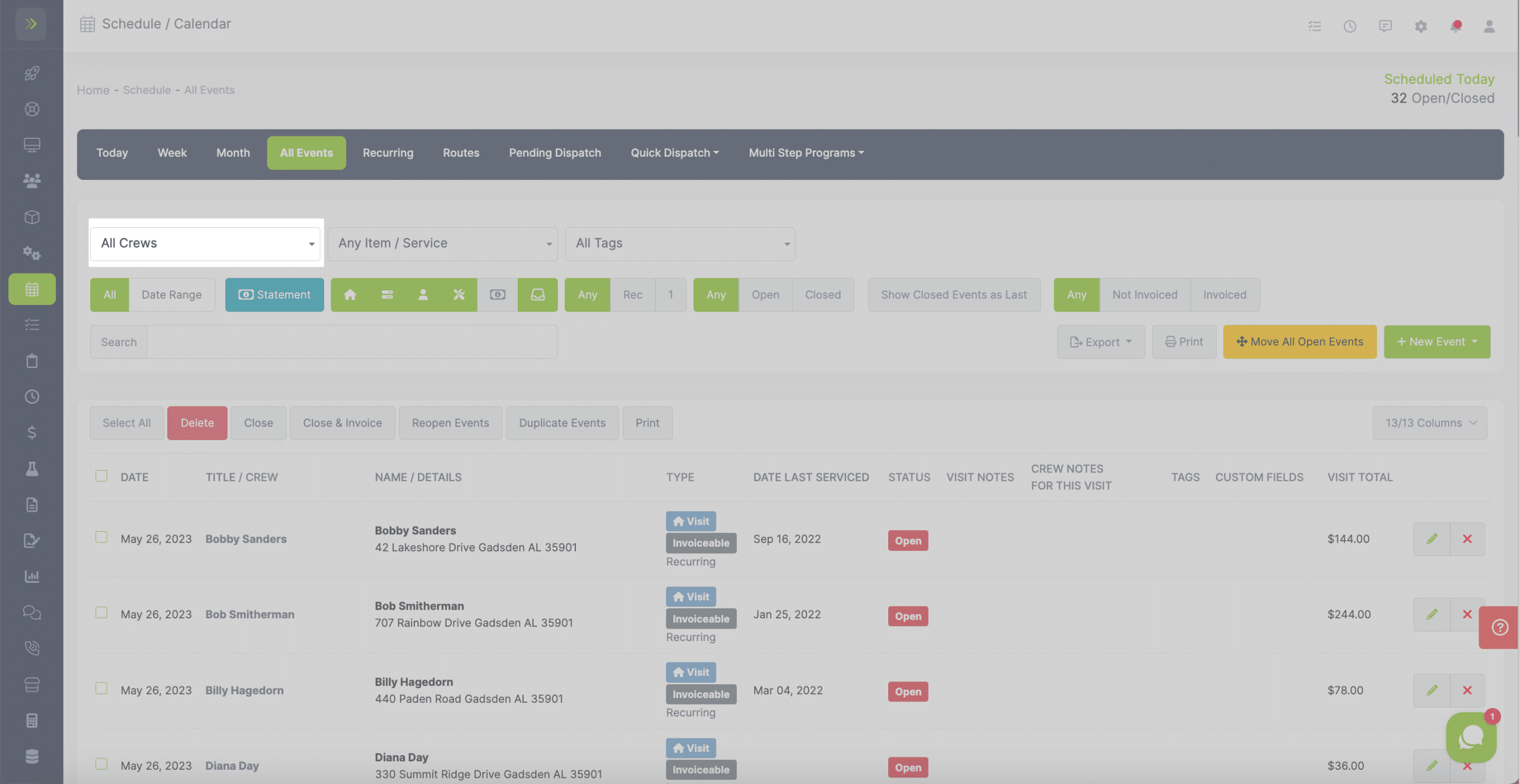
Task: Focus the Search input field
Action: point(351,342)
